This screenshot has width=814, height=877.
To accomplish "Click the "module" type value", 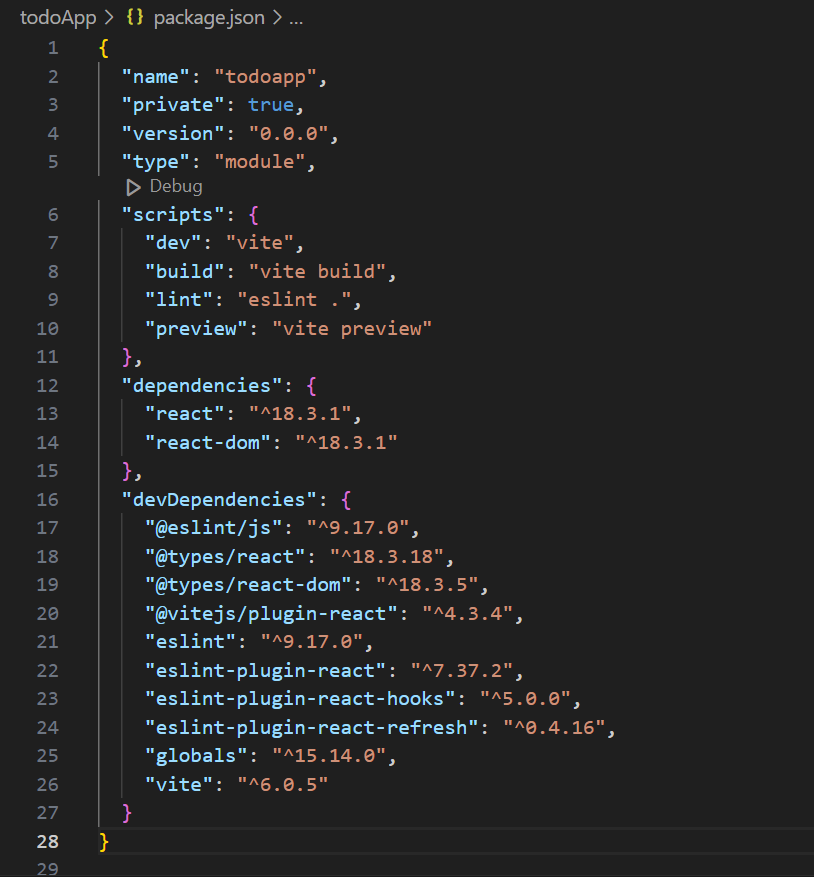I will 260,162.
